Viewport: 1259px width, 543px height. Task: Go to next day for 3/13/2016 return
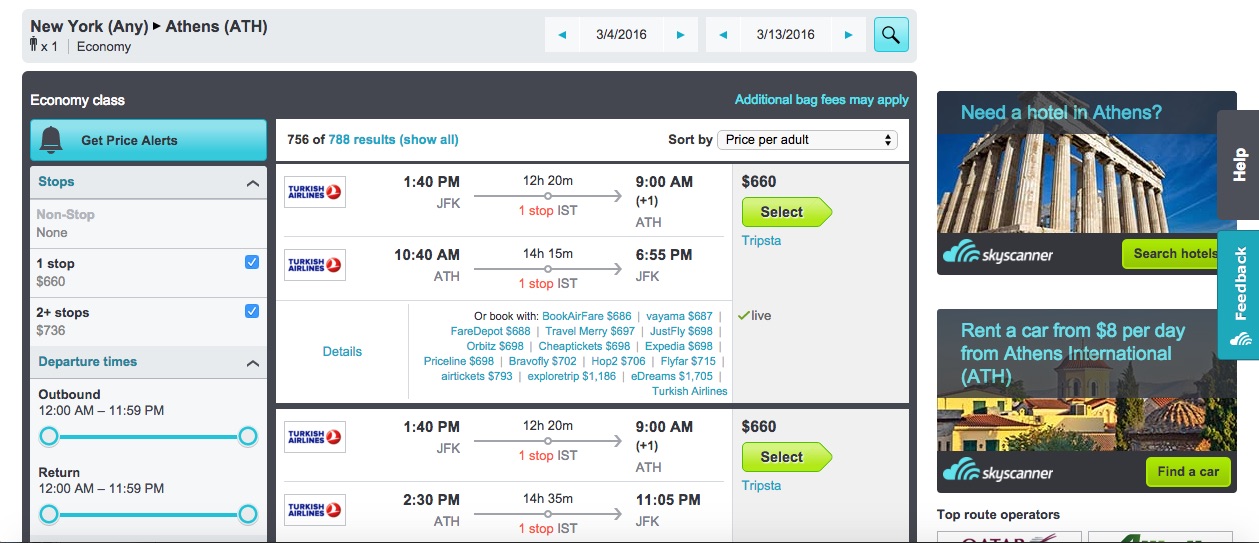[x=848, y=35]
